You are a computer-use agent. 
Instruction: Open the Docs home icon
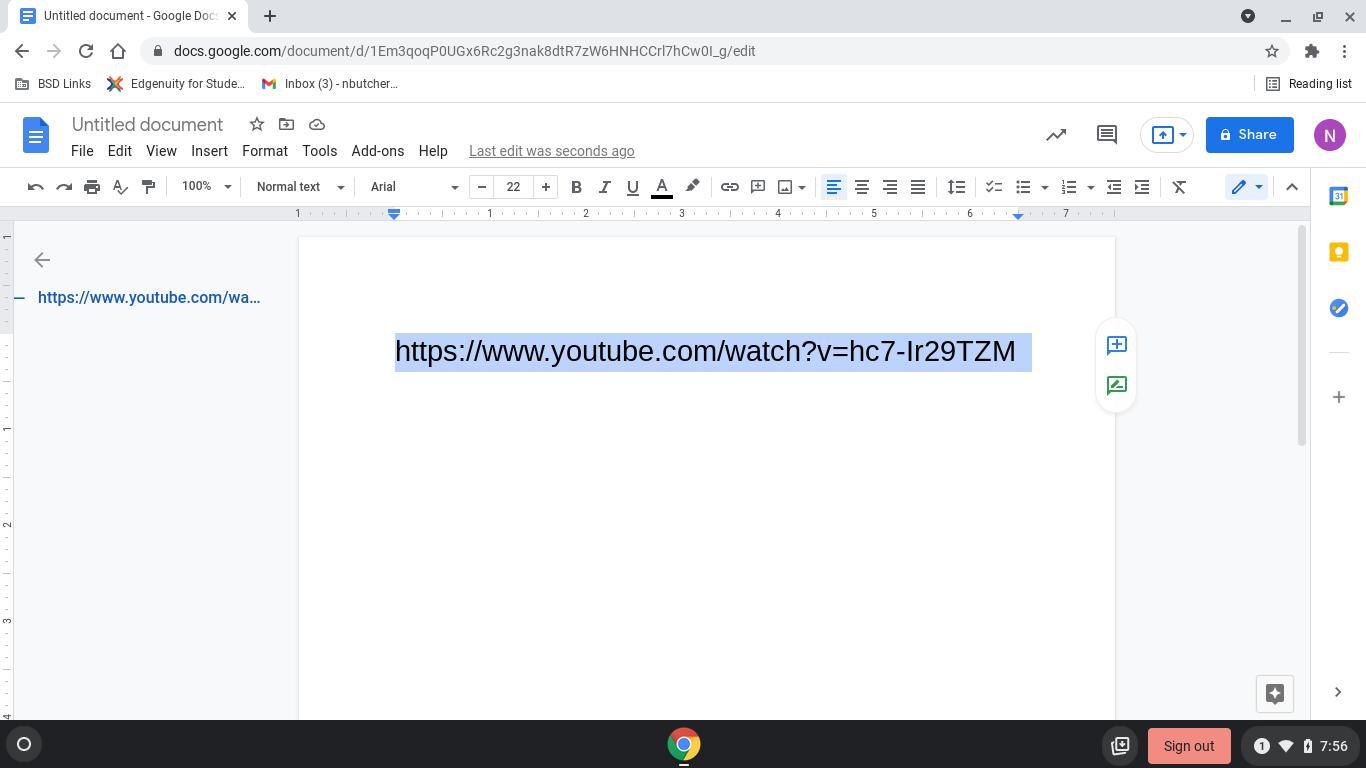[36, 135]
